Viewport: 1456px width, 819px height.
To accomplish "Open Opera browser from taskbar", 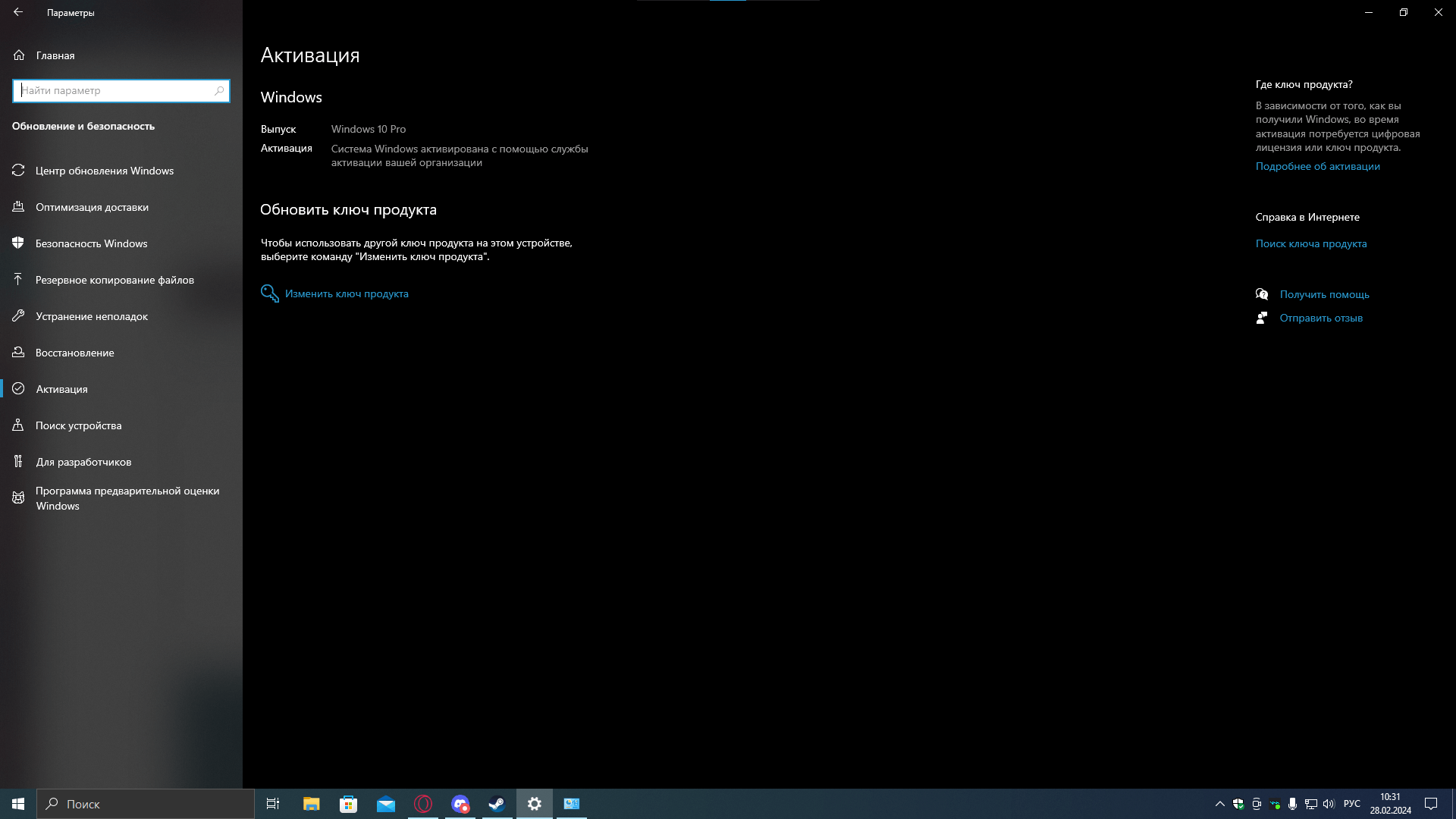I will [x=423, y=804].
